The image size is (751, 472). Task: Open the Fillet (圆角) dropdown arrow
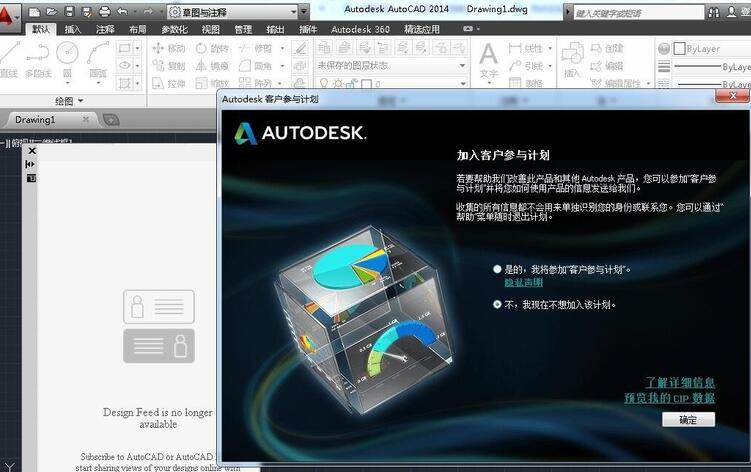(283, 66)
